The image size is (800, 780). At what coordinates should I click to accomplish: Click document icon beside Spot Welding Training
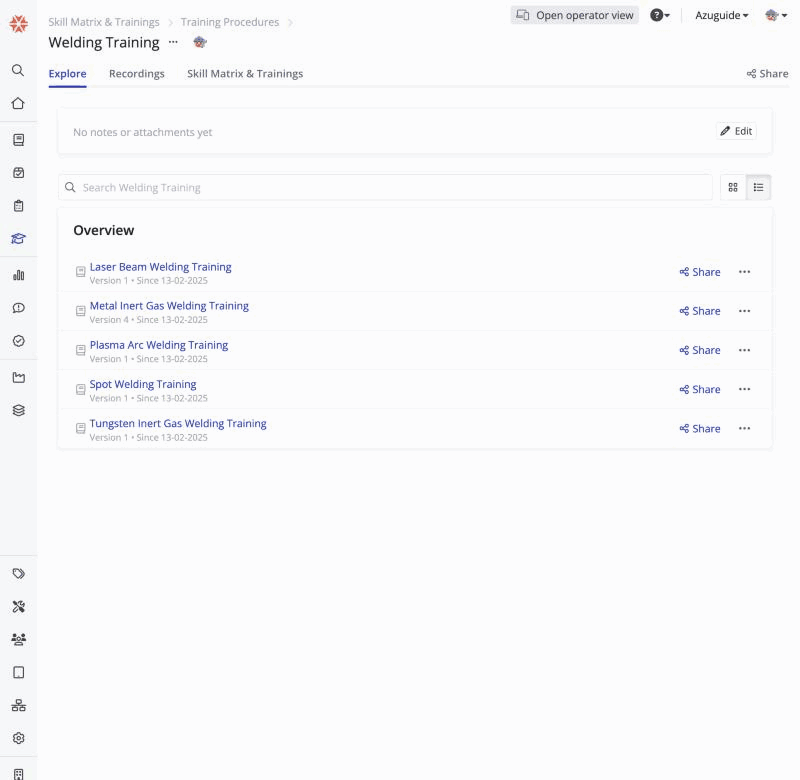click(x=81, y=389)
